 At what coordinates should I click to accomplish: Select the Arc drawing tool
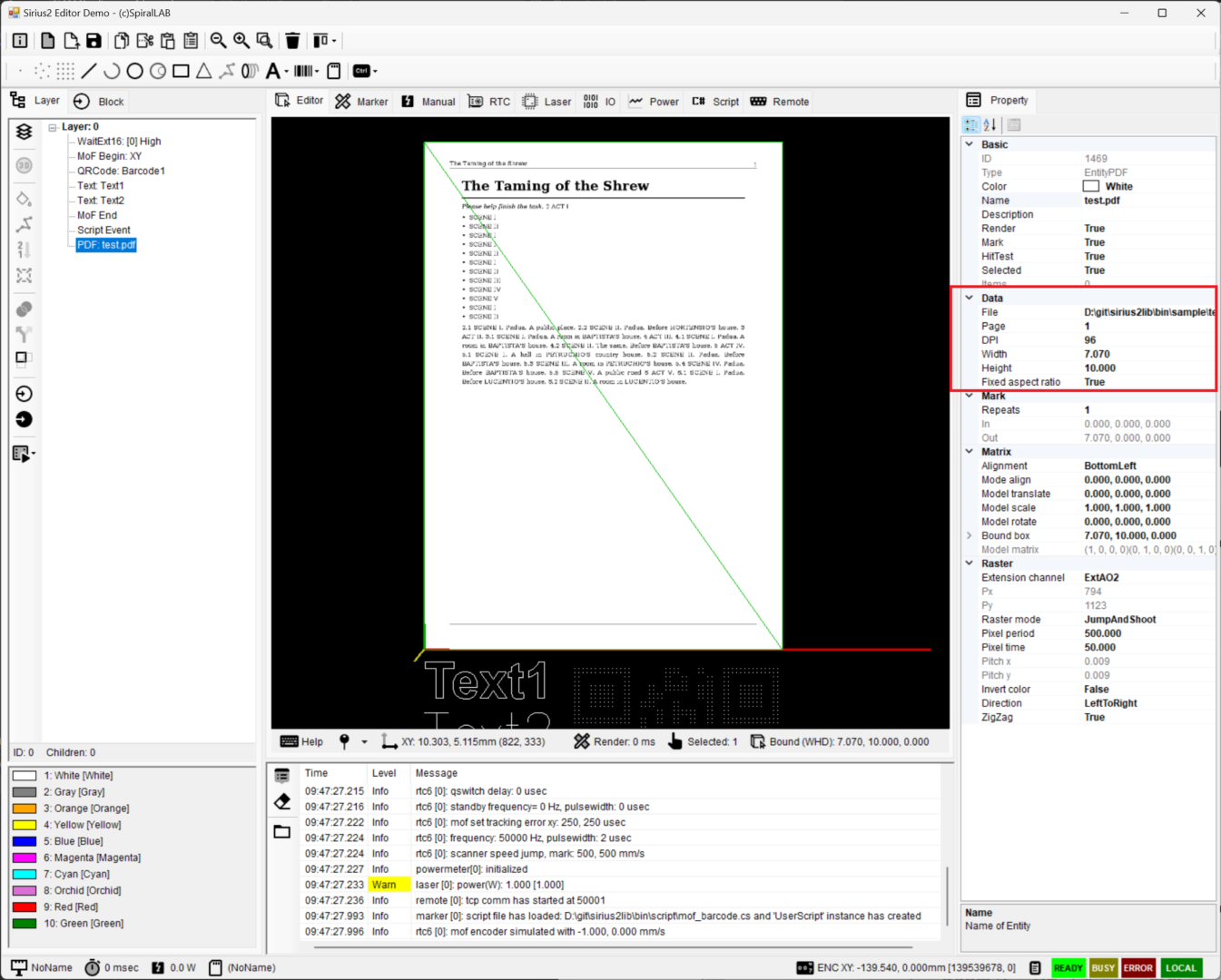[112, 71]
